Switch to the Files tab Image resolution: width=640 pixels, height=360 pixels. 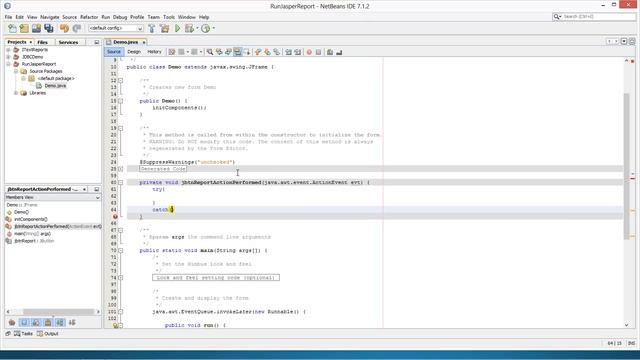[42, 42]
